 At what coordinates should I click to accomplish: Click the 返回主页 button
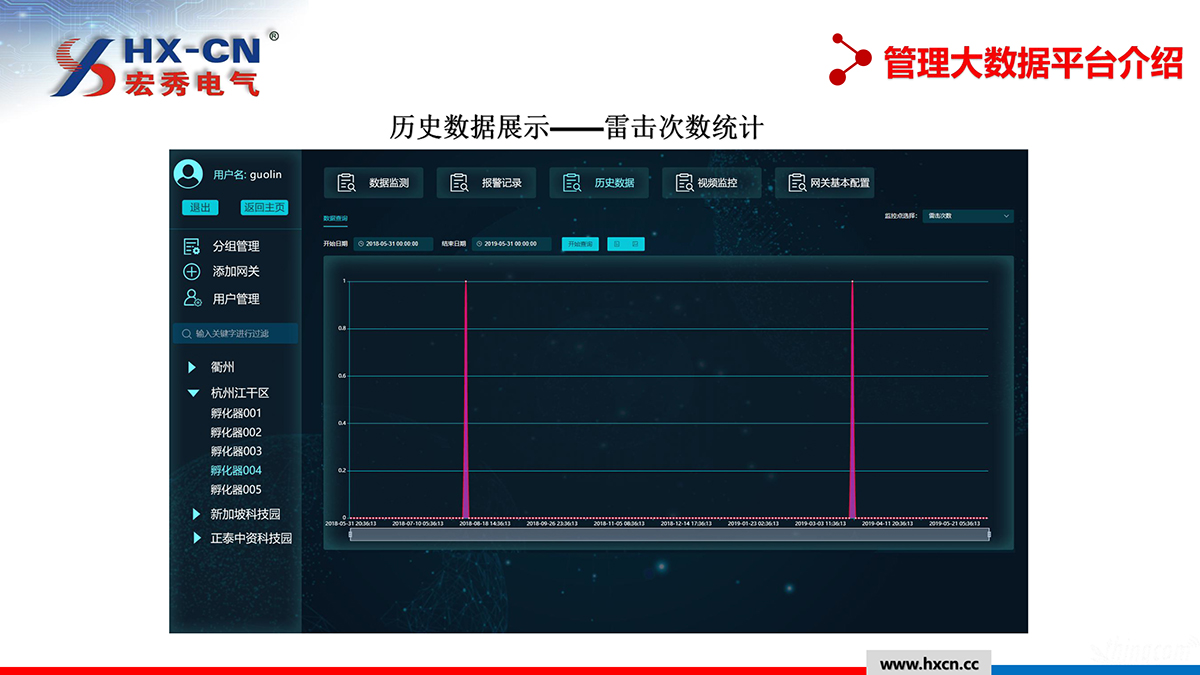264,208
